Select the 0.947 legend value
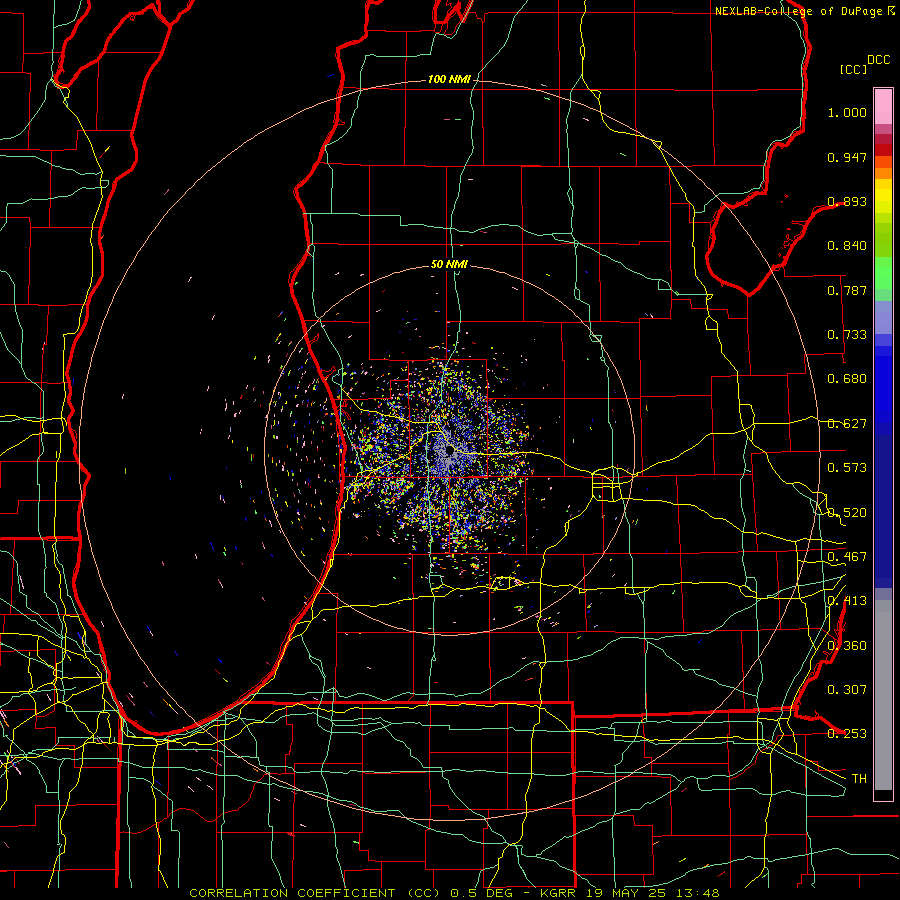 click(847, 157)
